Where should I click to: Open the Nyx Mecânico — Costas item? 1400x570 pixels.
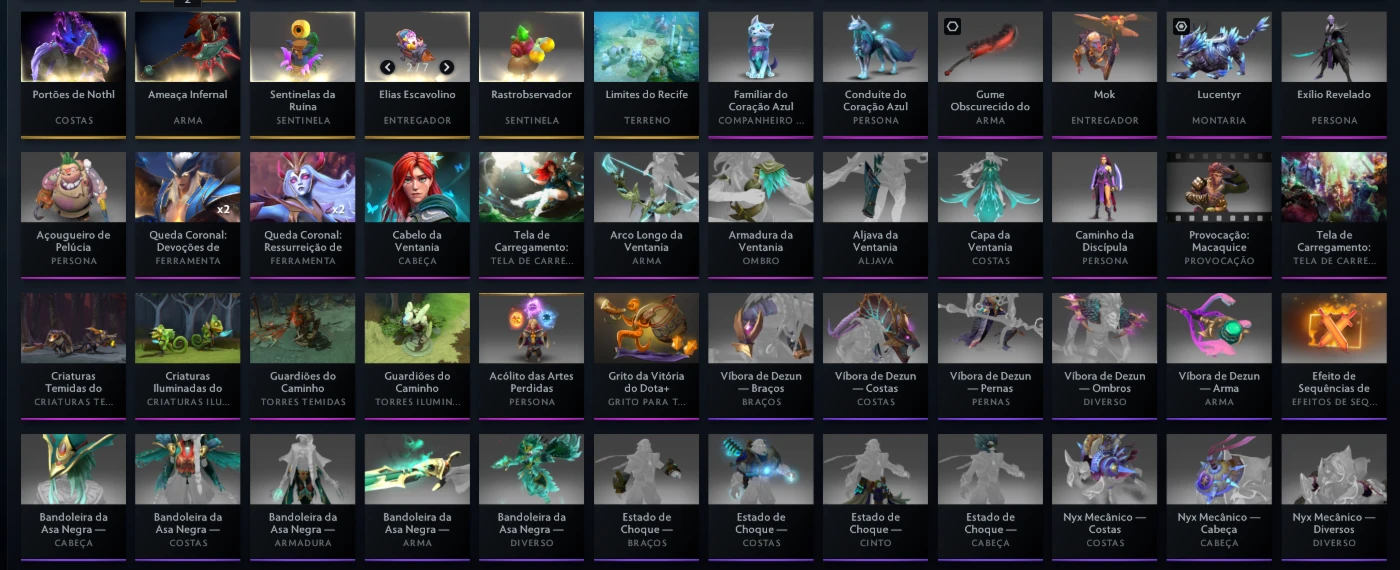click(1104, 497)
